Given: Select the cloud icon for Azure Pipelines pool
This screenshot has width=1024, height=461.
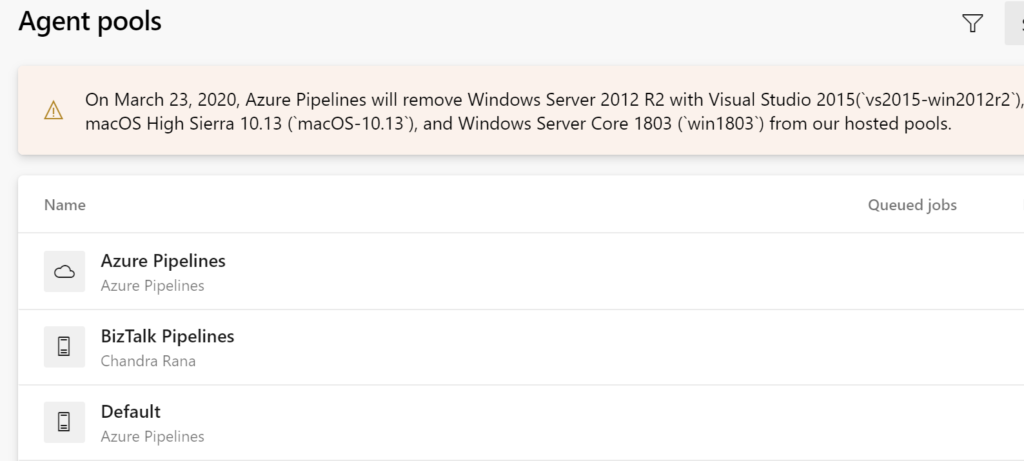Looking at the screenshot, I should pyautogui.click(x=64, y=271).
